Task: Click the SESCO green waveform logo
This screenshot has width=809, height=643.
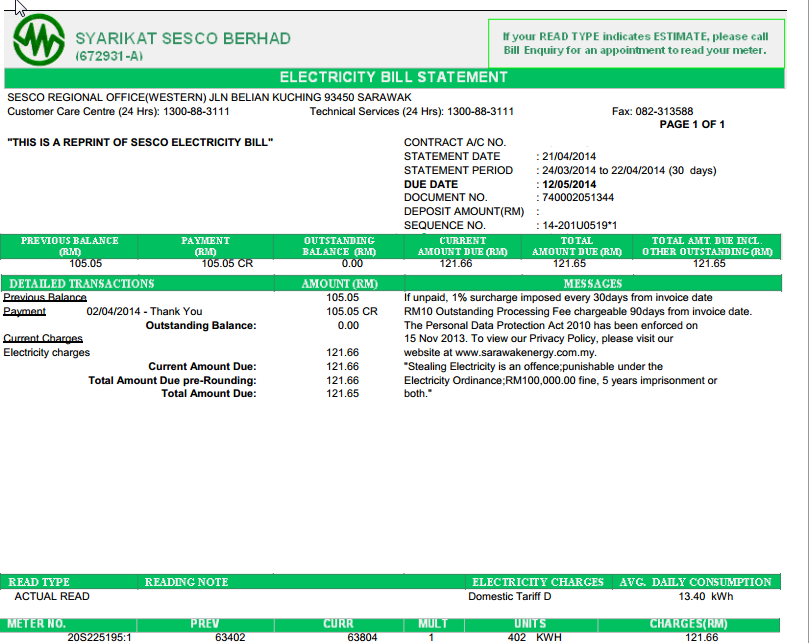Action: coord(39,40)
